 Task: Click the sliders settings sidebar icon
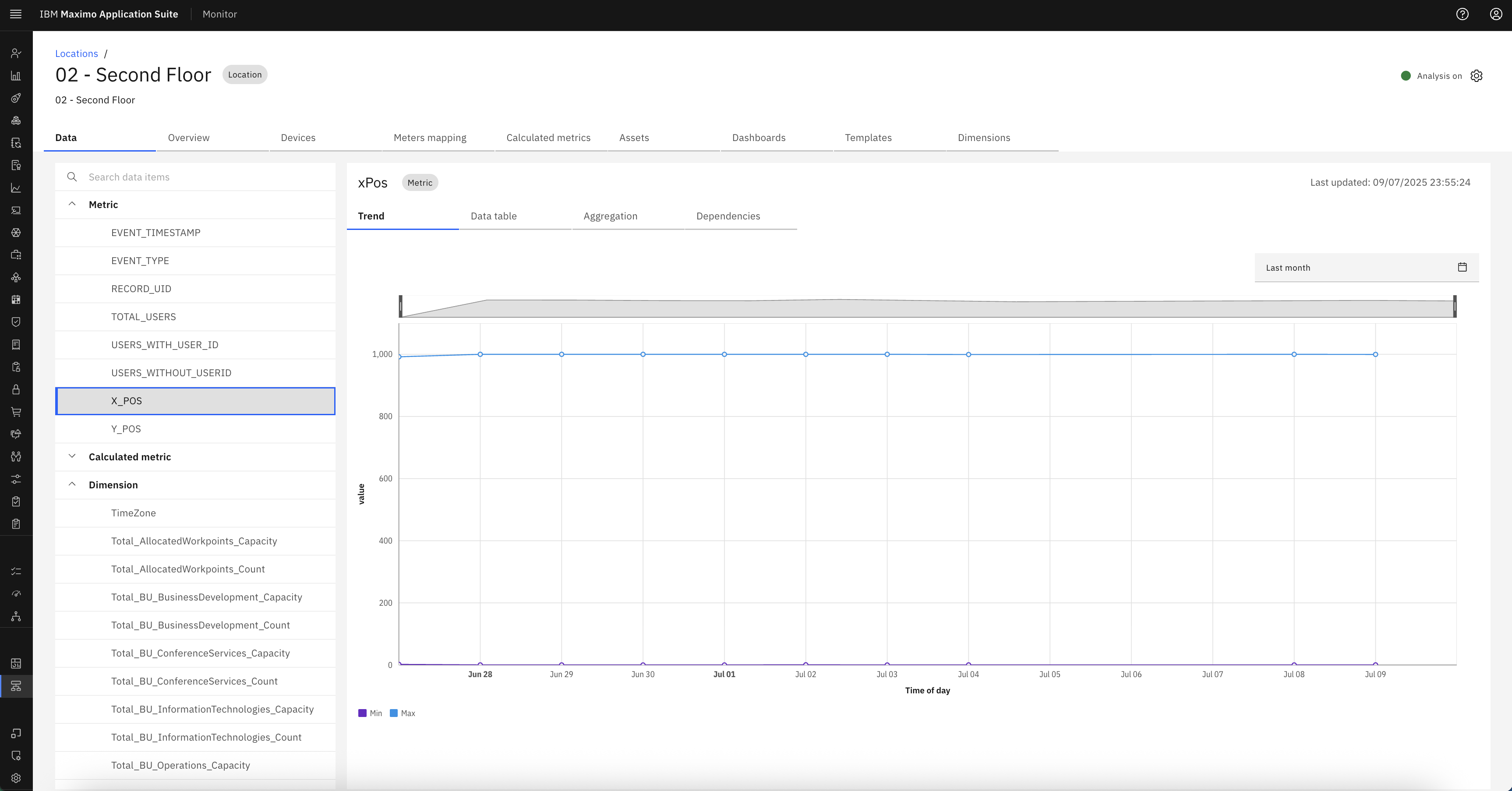pyautogui.click(x=16, y=479)
